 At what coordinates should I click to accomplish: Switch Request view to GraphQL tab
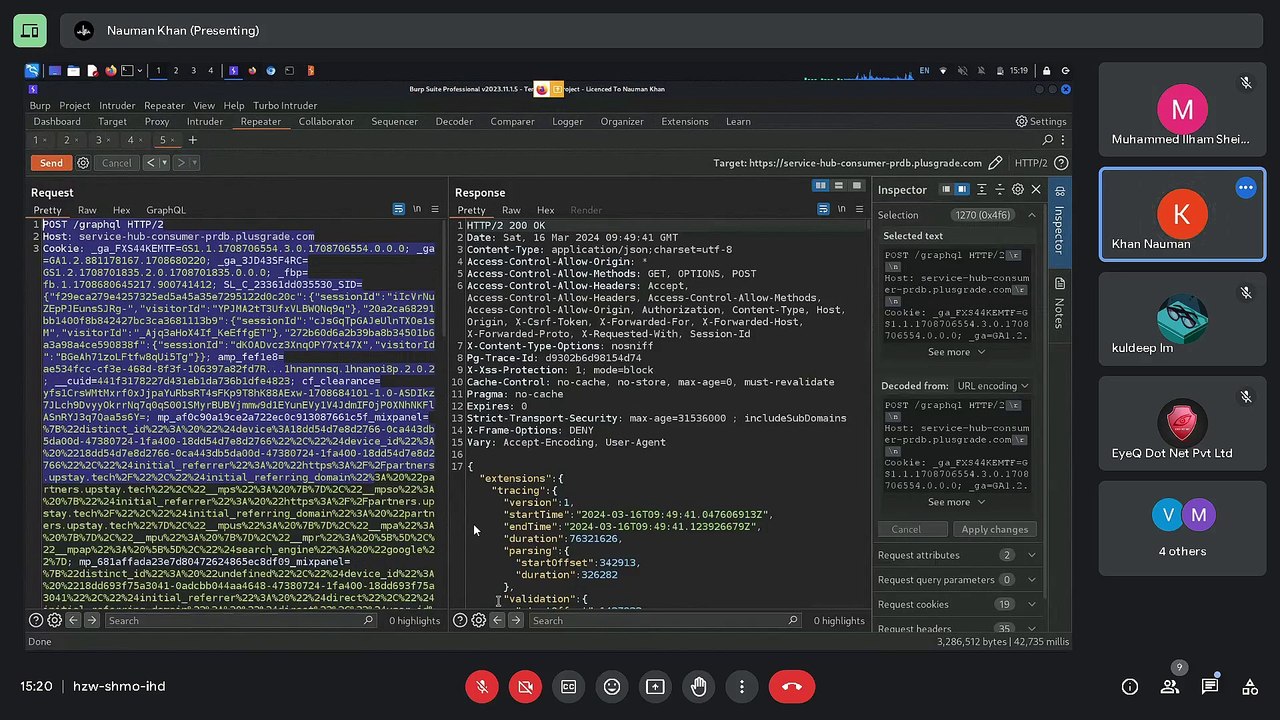(x=166, y=210)
